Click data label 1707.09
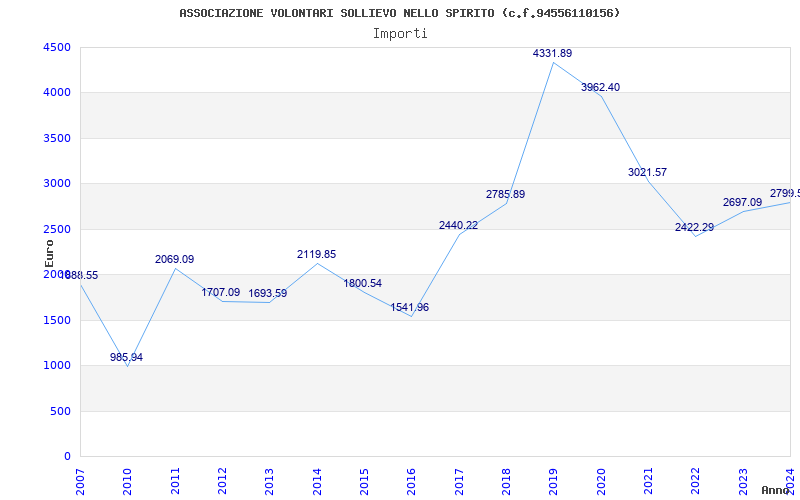 [220, 292]
